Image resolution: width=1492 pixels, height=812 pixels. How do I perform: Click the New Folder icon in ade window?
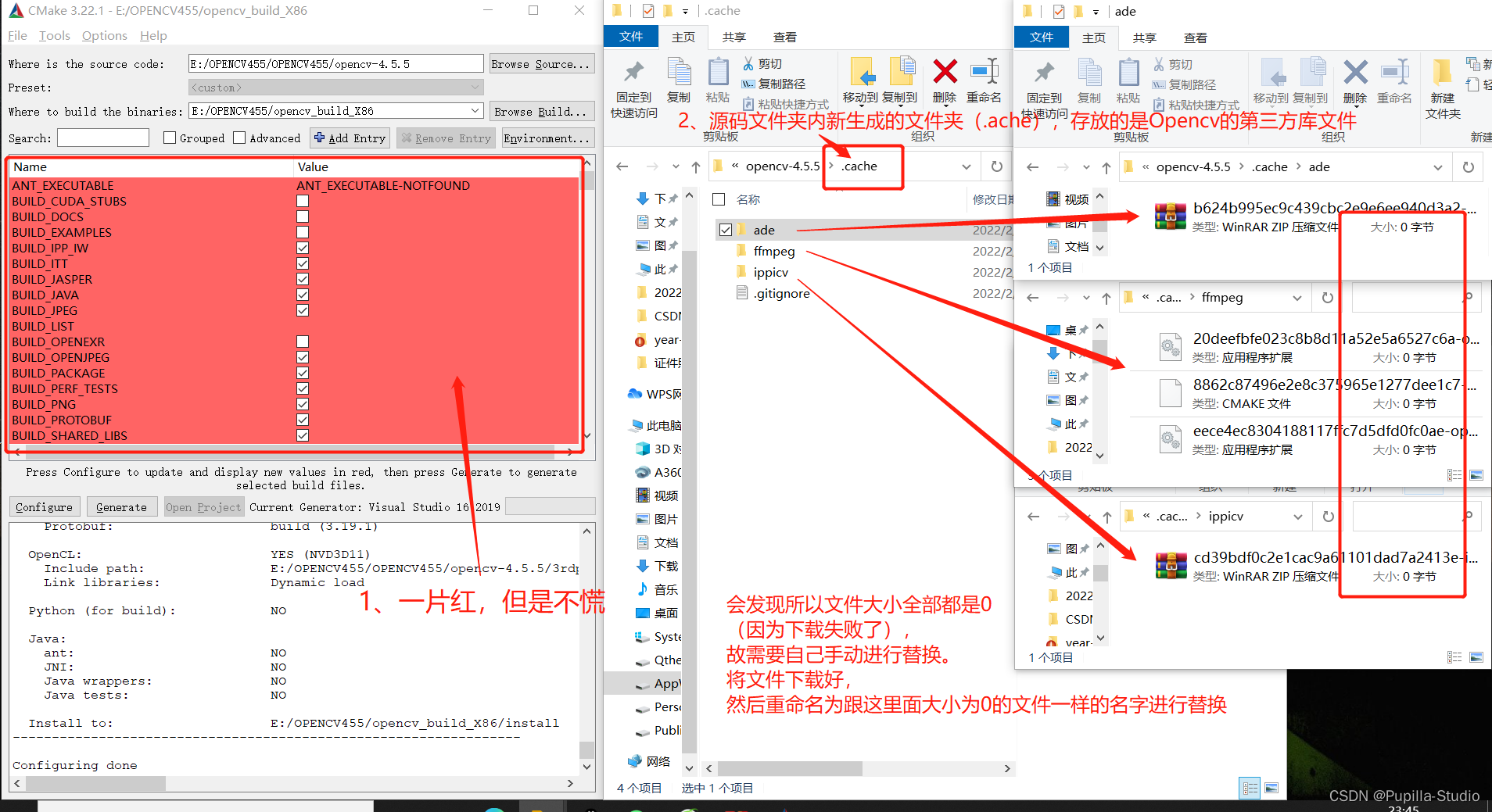(x=1442, y=73)
